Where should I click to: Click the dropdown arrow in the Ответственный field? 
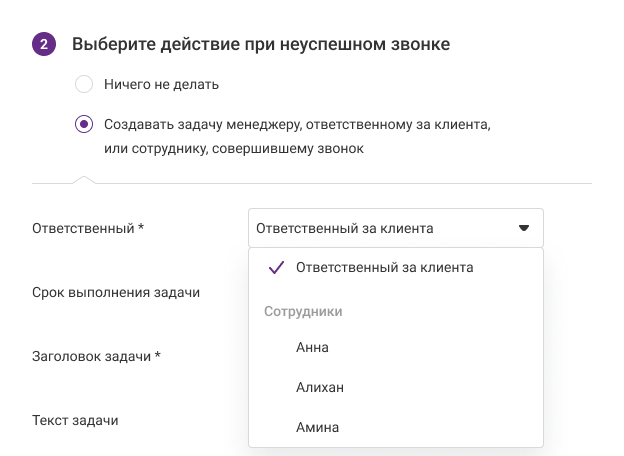[x=523, y=228]
